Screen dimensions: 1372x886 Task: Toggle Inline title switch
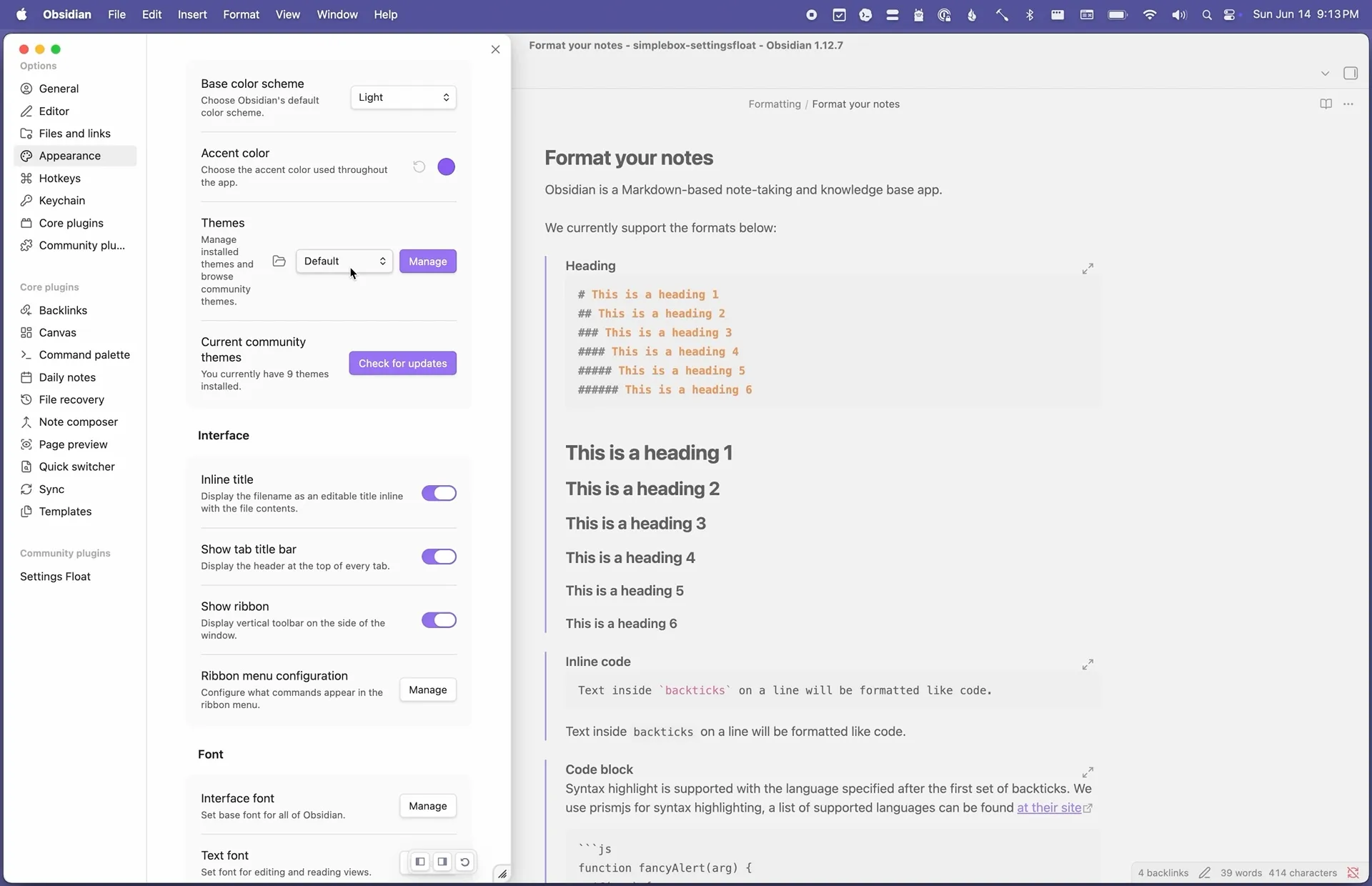tap(439, 494)
